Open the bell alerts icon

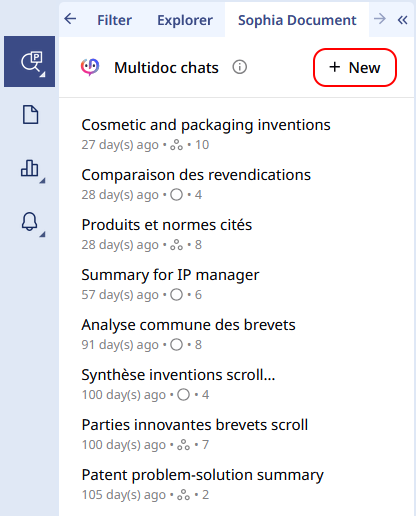(x=30, y=221)
